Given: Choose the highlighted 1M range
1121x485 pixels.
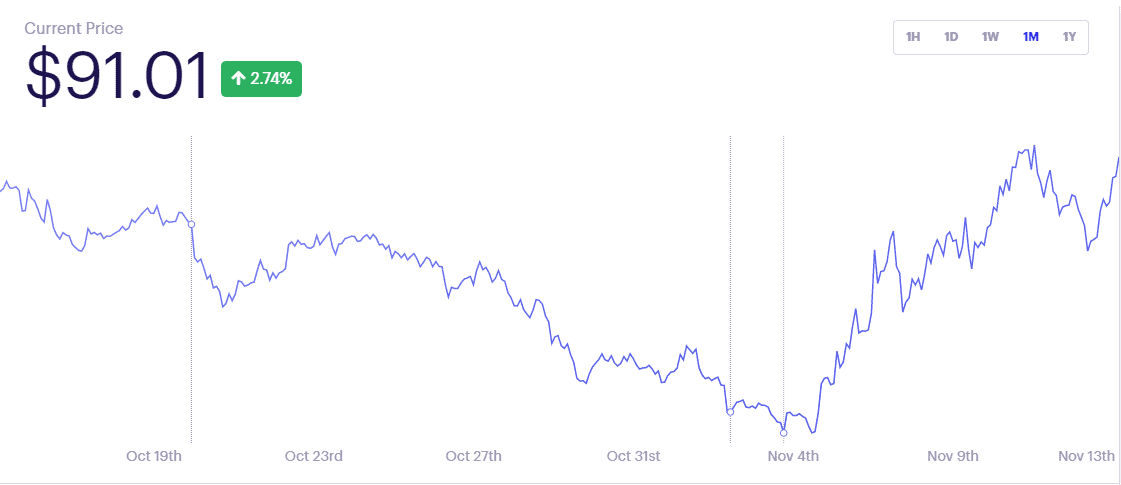Looking at the screenshot, I should click(1030, 37).
